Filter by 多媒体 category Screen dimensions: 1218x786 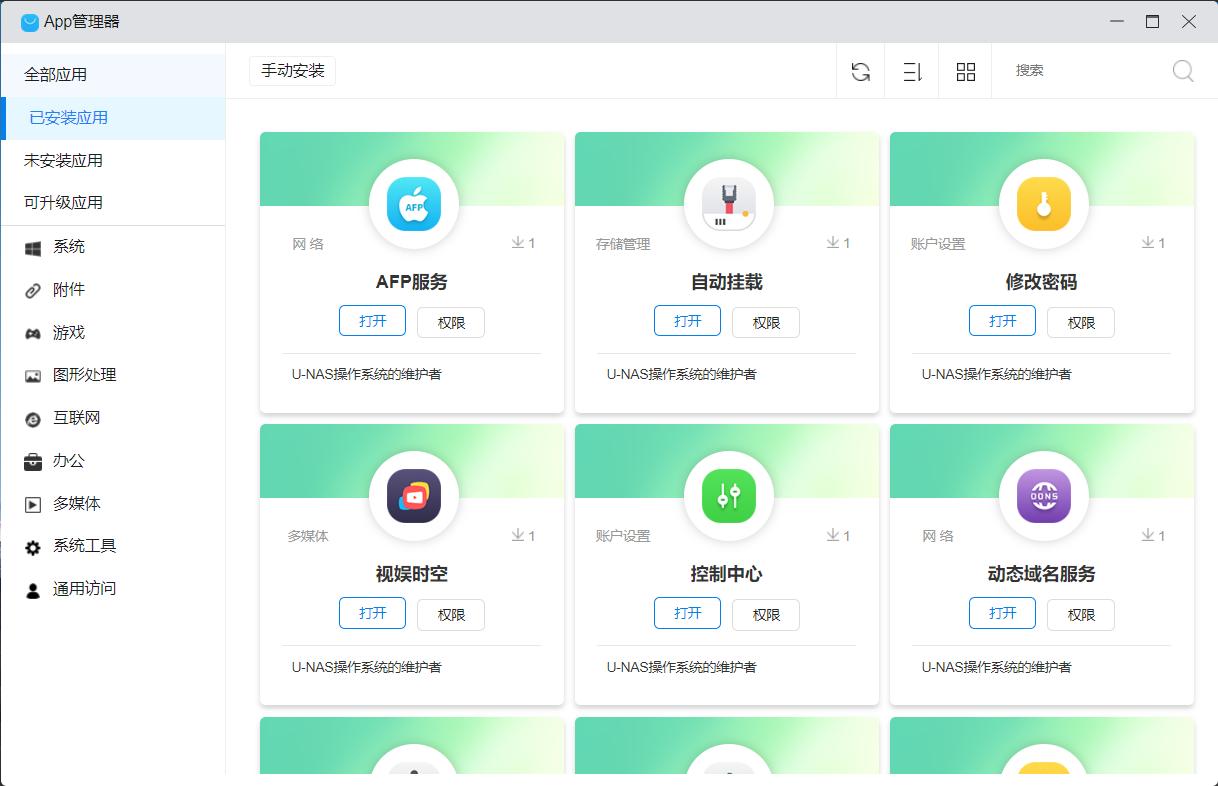point(76,504)
